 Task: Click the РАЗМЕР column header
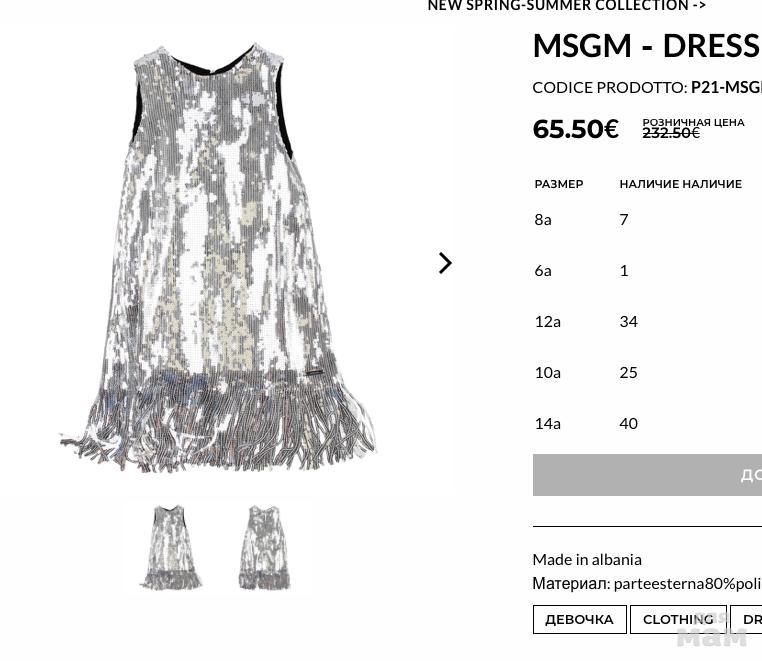(x=559, y=184)
